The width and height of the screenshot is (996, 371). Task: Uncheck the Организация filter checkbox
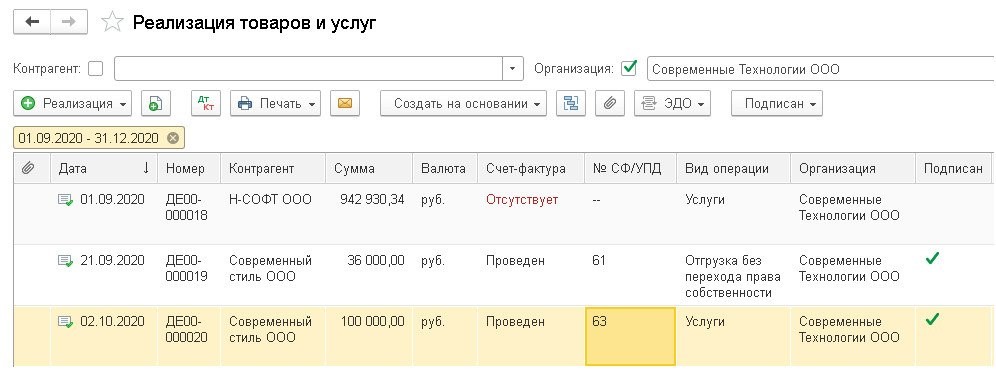click(x=629, y=69)
